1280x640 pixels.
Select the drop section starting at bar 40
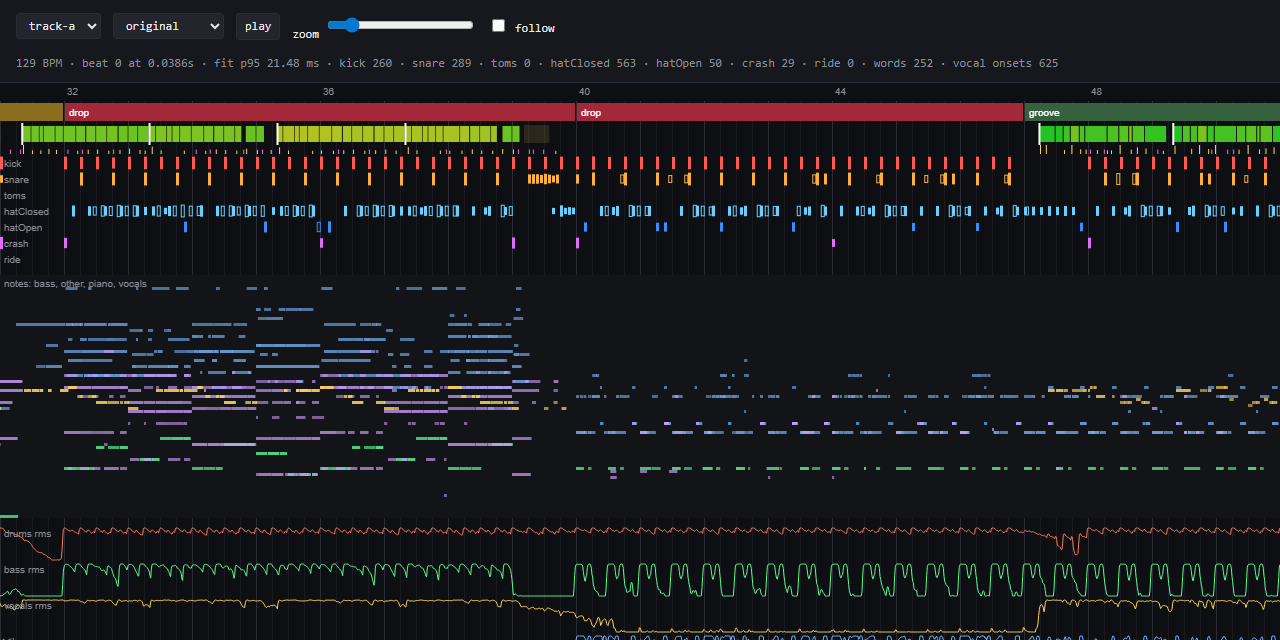[x=800, y=112]
